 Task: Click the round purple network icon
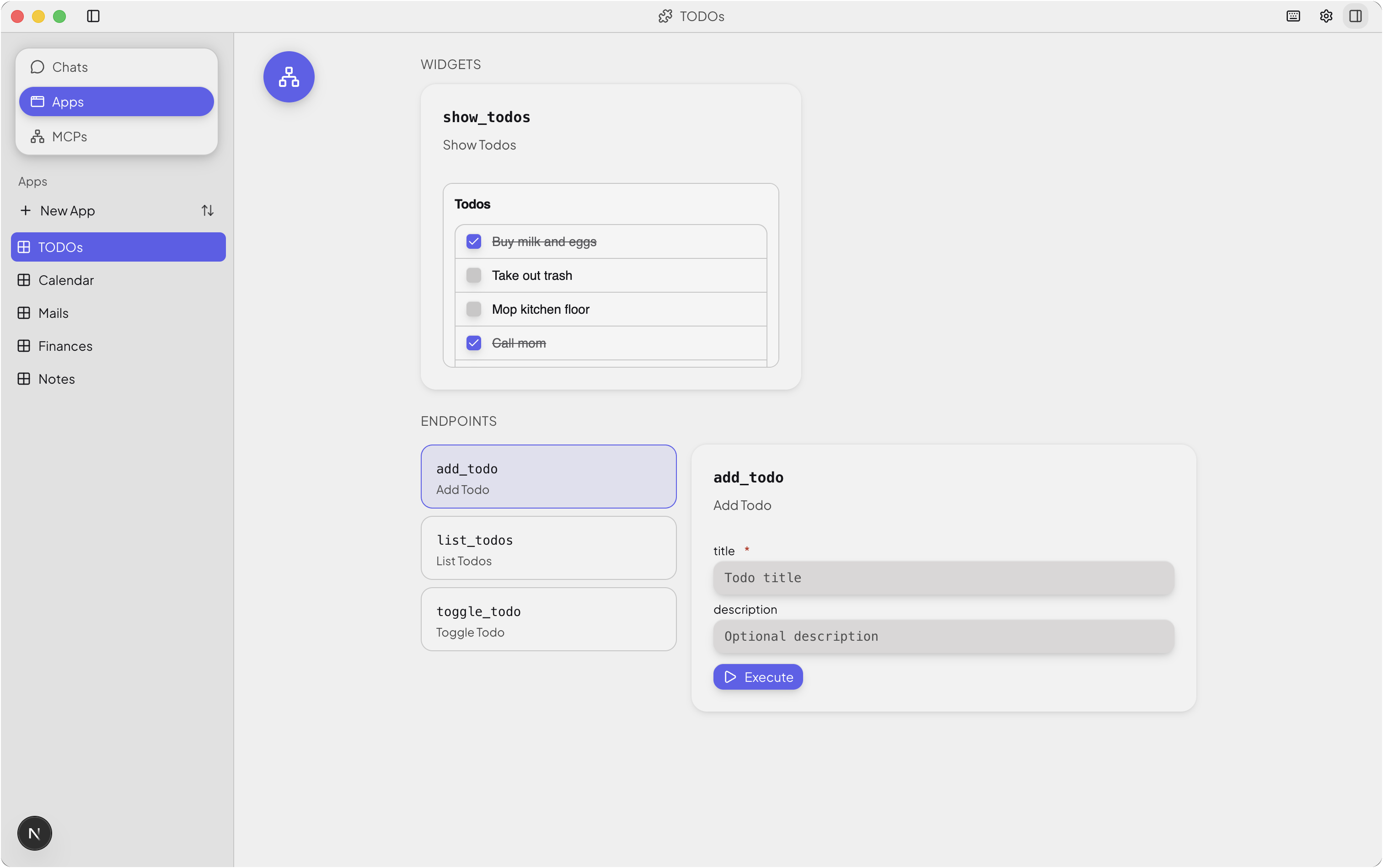pyautogui.click(x=289, y=77)
